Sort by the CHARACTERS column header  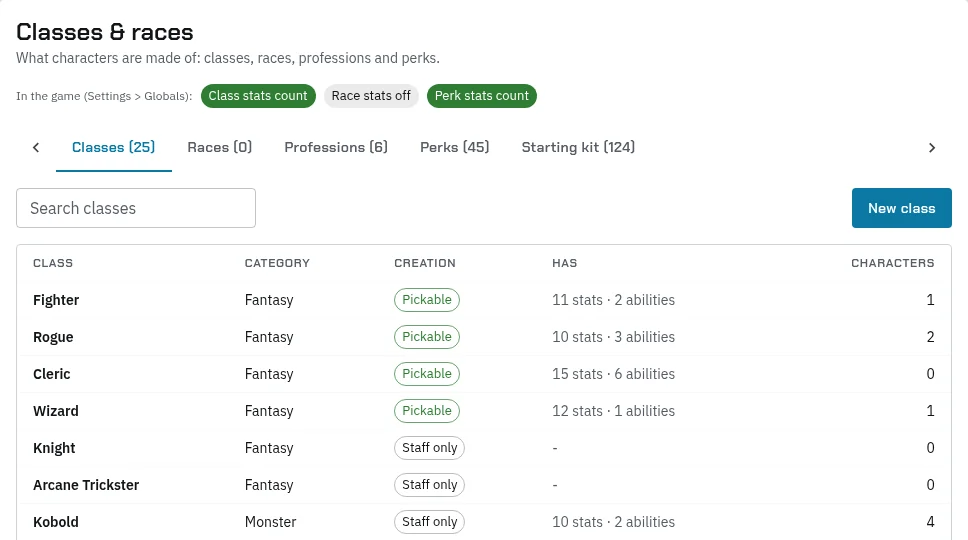pyautogui.click(x=893, y=263)
